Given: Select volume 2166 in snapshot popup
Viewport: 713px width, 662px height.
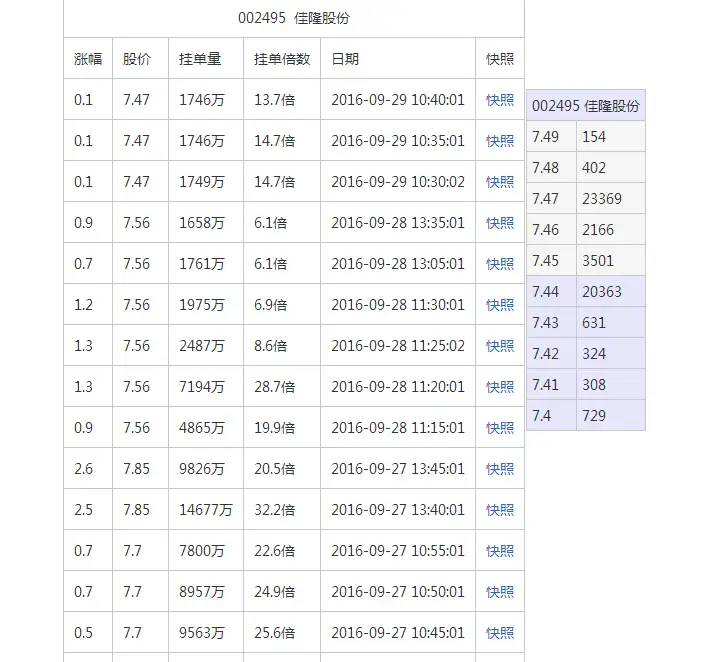Looking at the screenshot, I should click(x=611, y=230).
